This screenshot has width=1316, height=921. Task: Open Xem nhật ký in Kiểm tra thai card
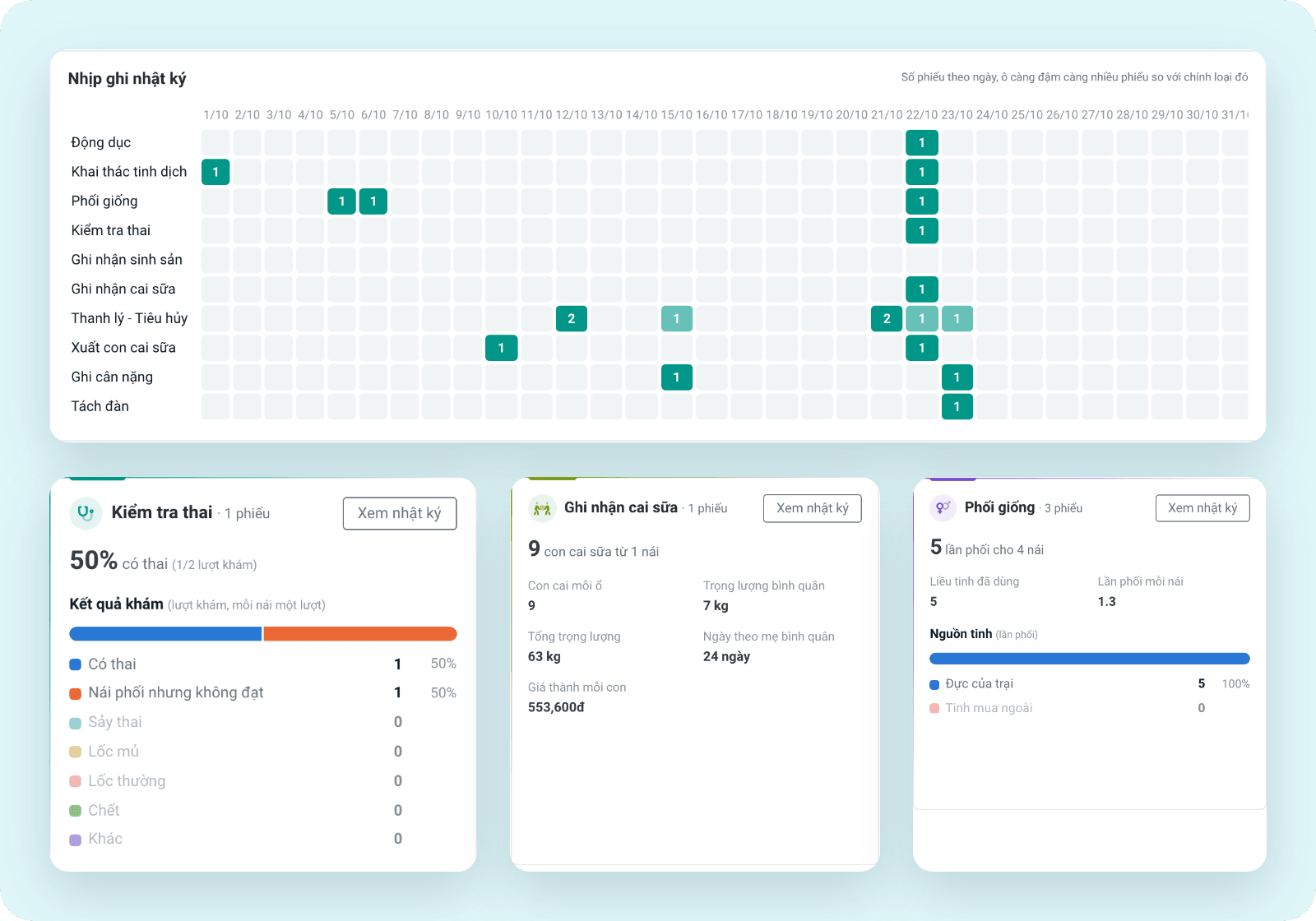click(x=400, y=513)
